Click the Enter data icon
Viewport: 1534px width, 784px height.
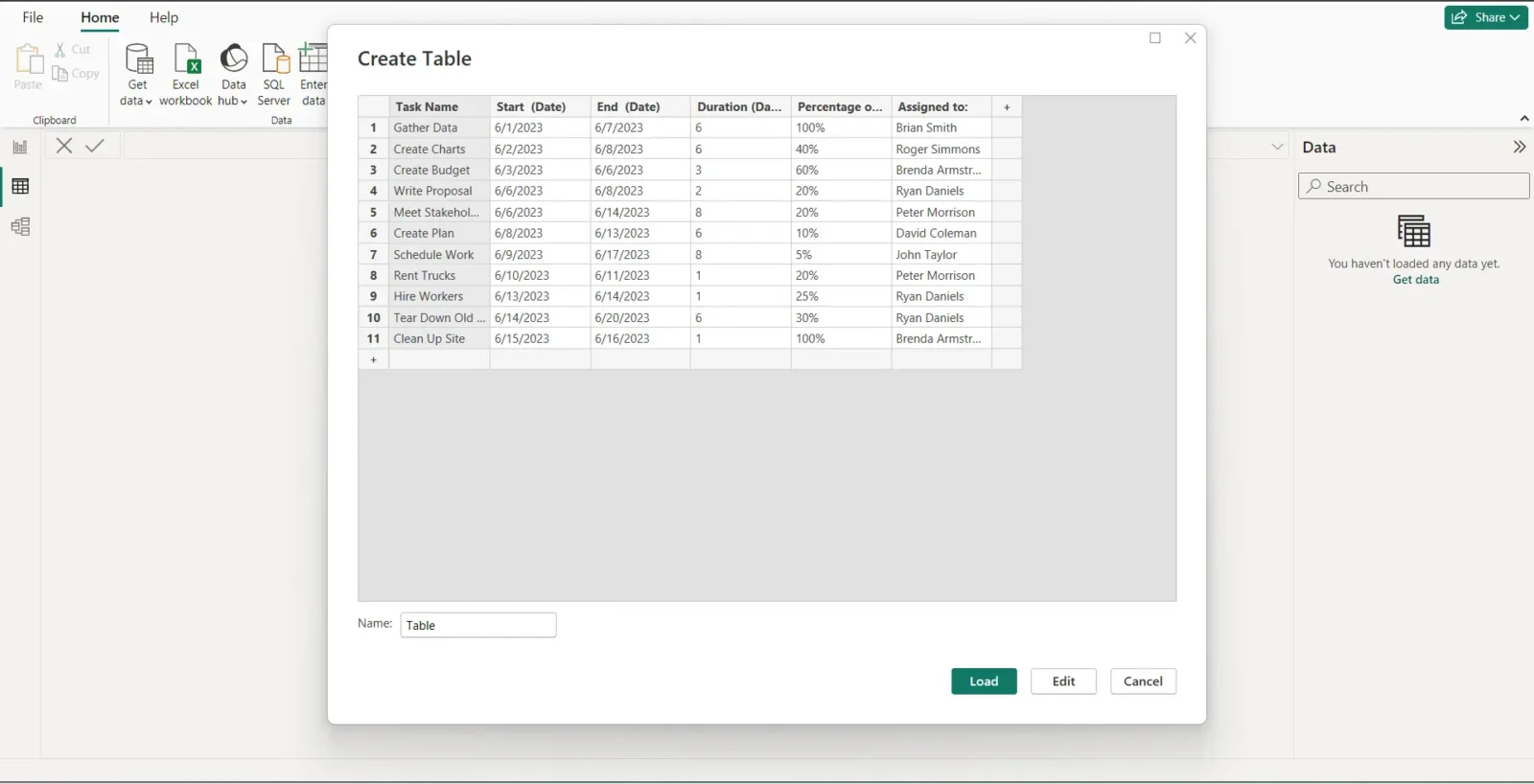[x=314, y=59]
